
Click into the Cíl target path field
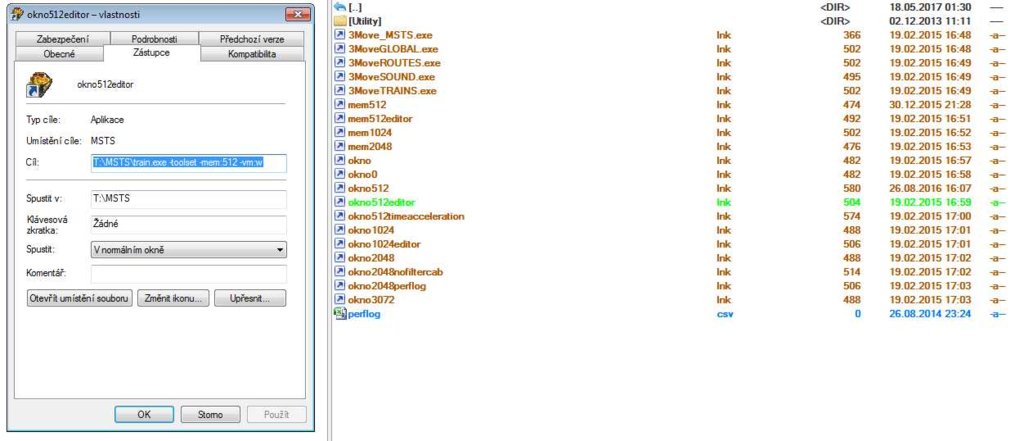point(188,163)
